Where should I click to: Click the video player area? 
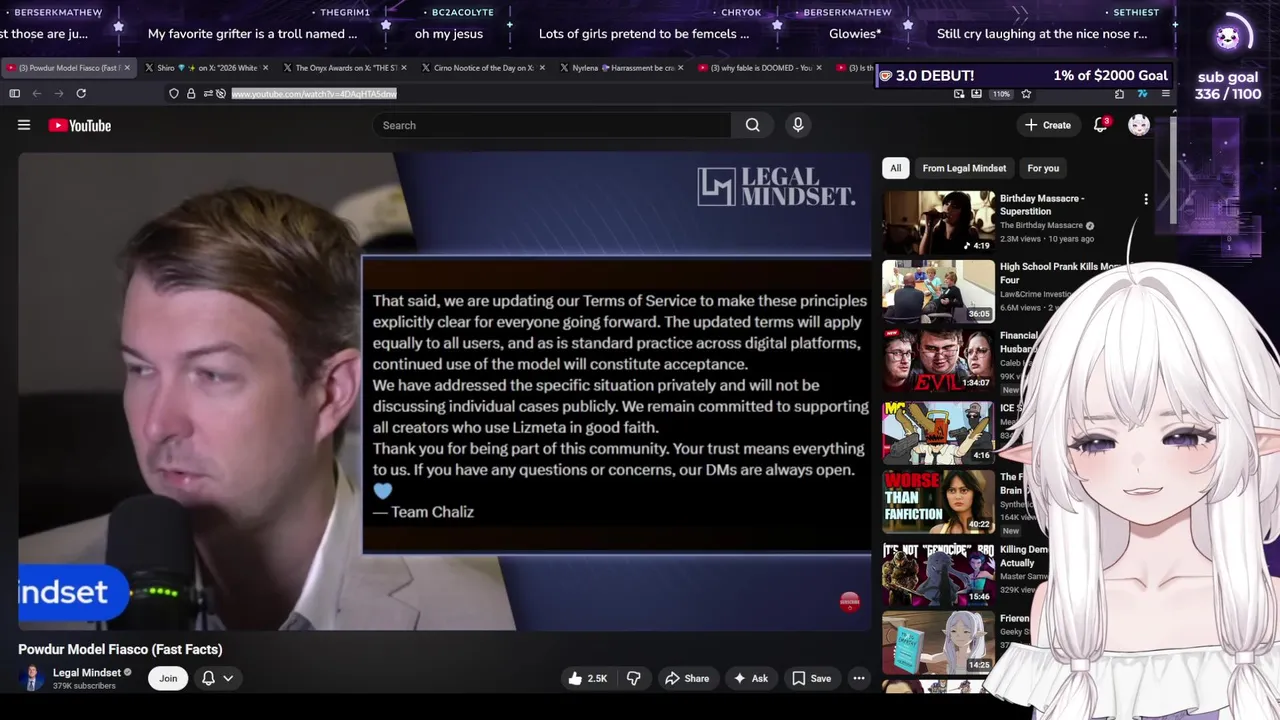(445, 391)
